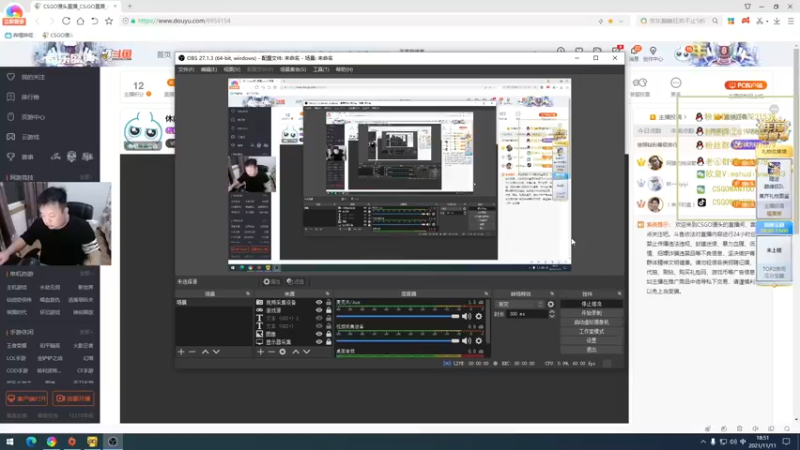Adjust 麦克风/Aux volume slider
This screenshot has height=450, width=800.
(x=397, y=316)
